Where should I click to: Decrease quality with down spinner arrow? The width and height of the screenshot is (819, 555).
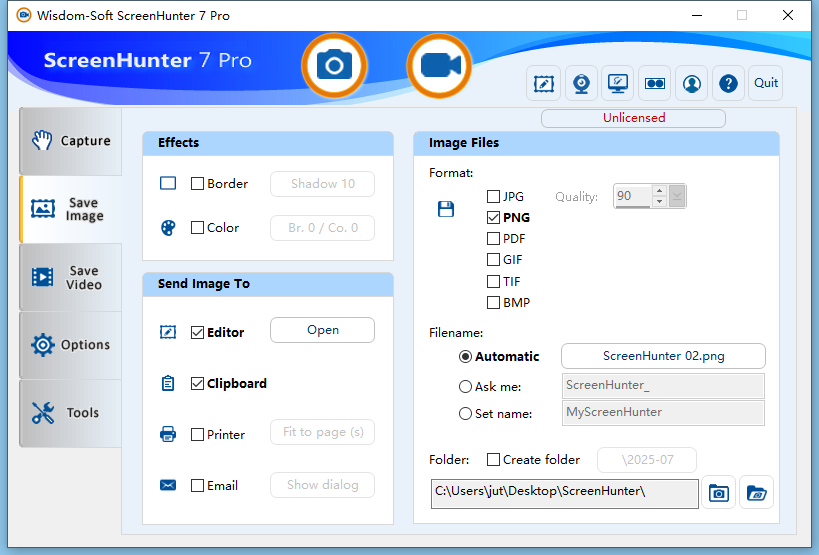click(659, 202)
